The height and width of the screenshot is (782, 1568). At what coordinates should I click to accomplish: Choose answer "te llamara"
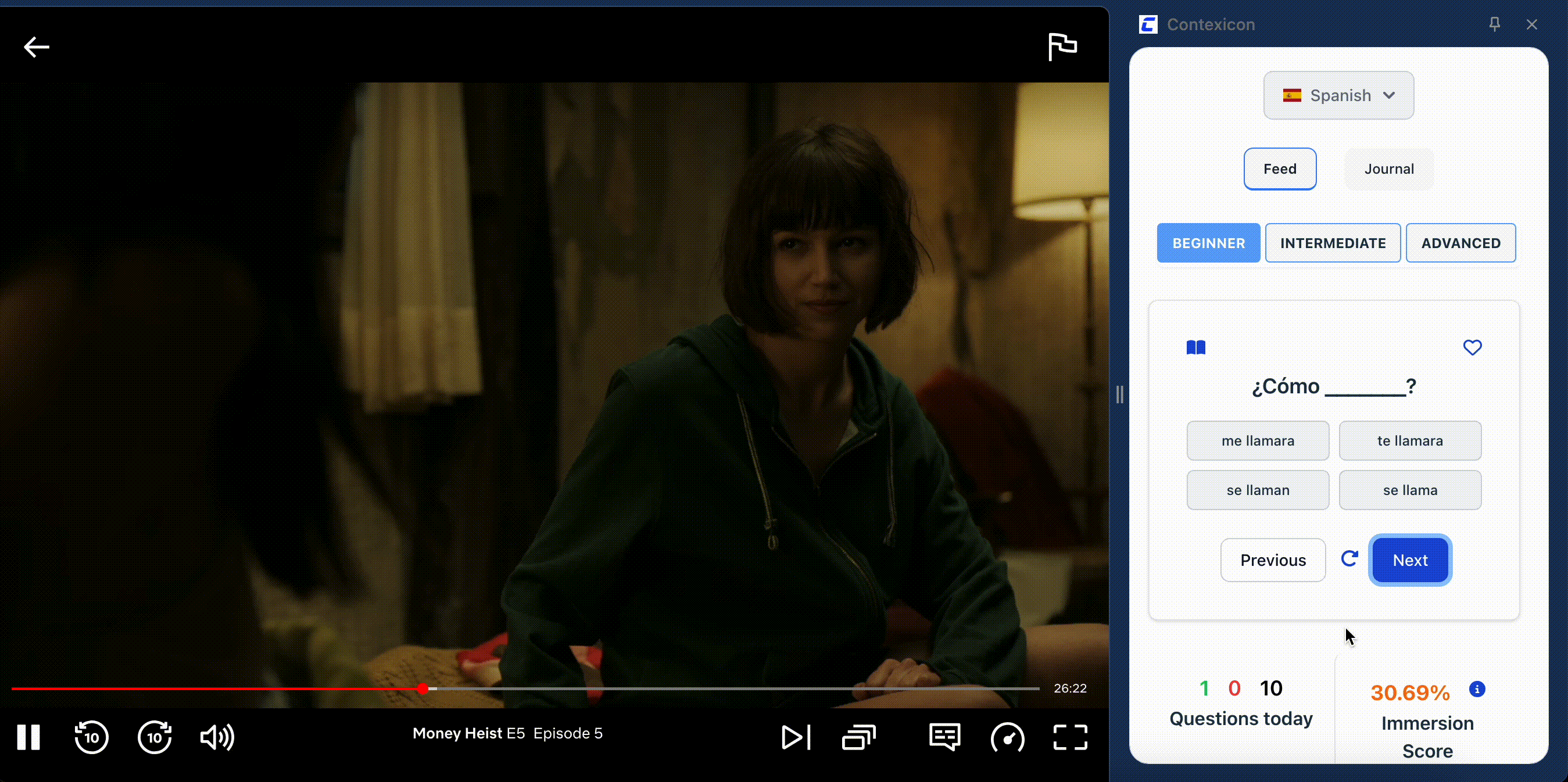(1411, 440)
